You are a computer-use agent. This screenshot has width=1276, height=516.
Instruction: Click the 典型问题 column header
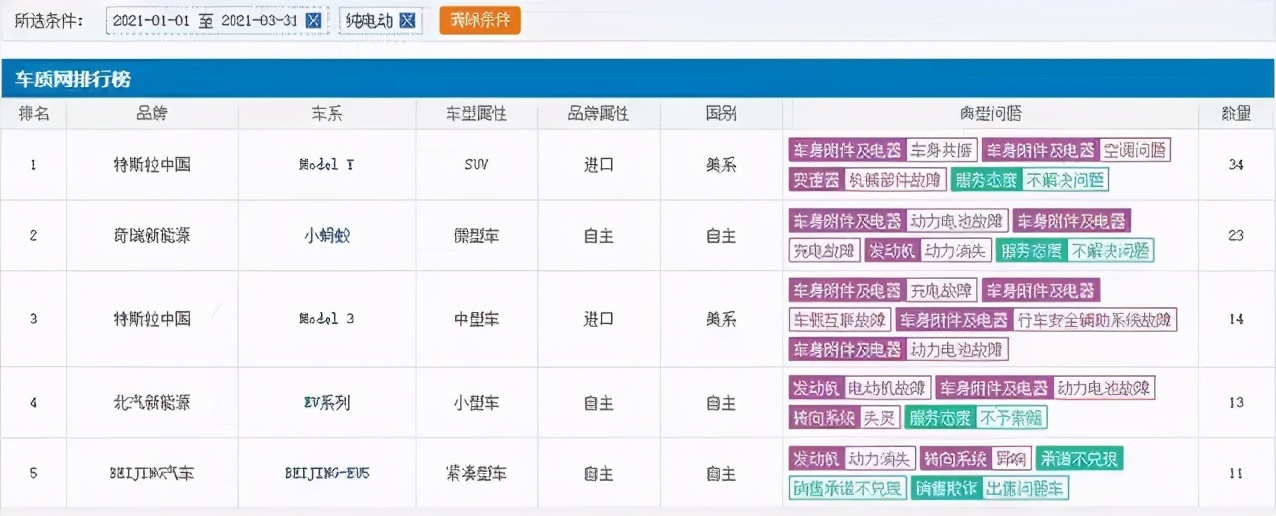990,114
